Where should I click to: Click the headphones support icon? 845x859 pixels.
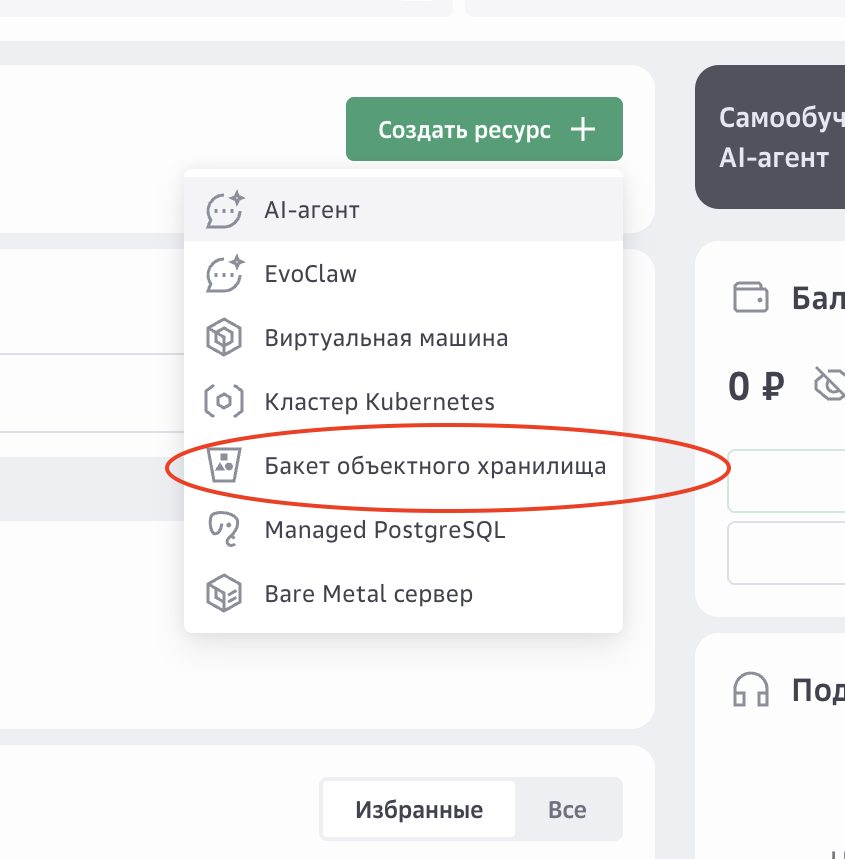[x=750, y=690]
